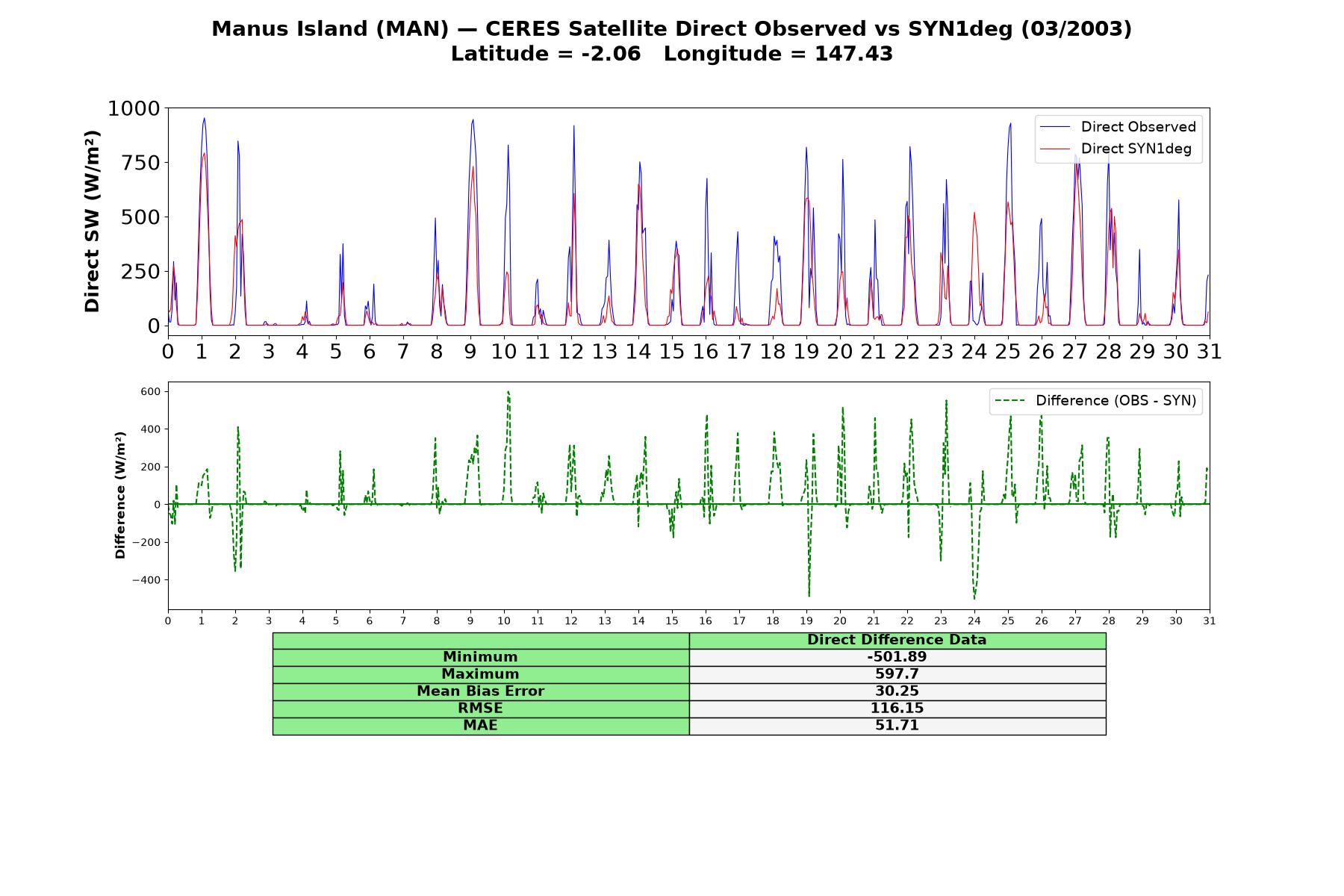Click the Minimum row label in table
The height and width of the screenshot is (896, 1344).
[x=481, y=657]
